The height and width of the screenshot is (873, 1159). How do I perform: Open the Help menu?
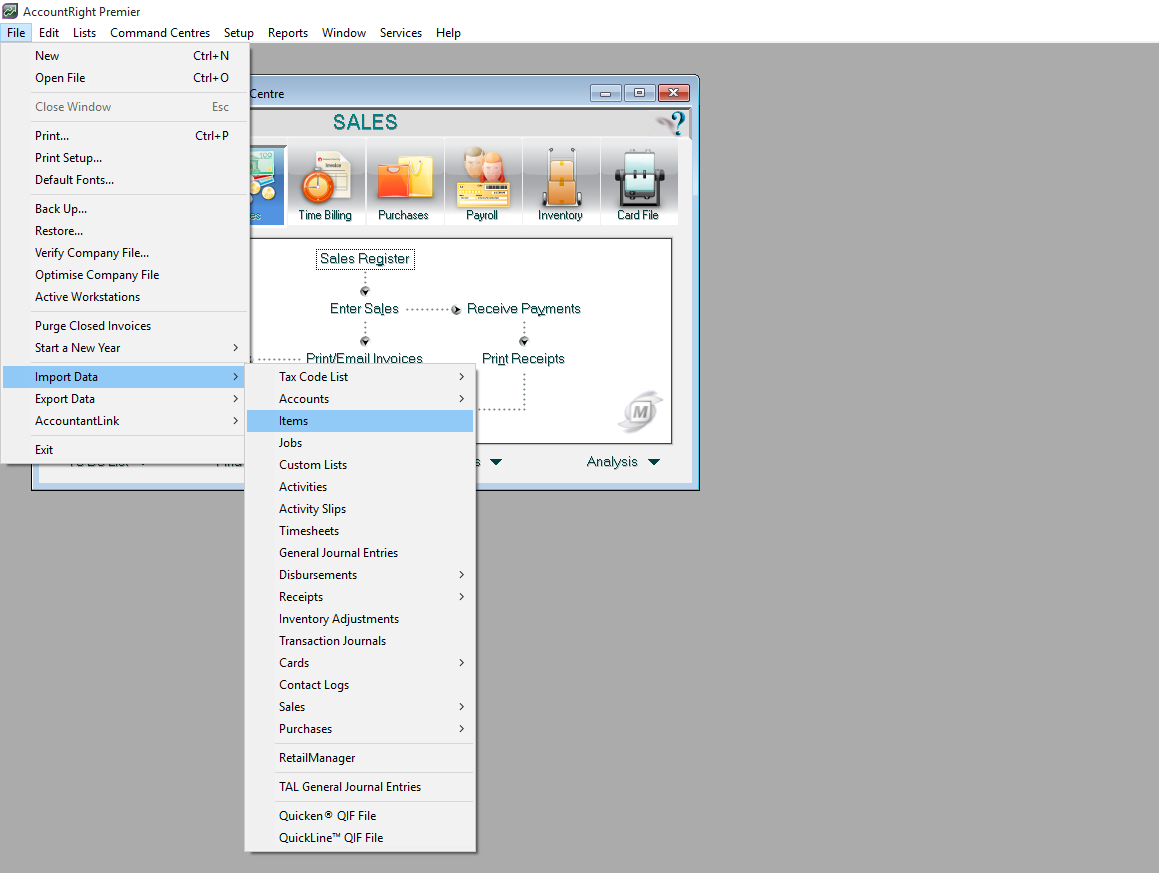[448, 33]
